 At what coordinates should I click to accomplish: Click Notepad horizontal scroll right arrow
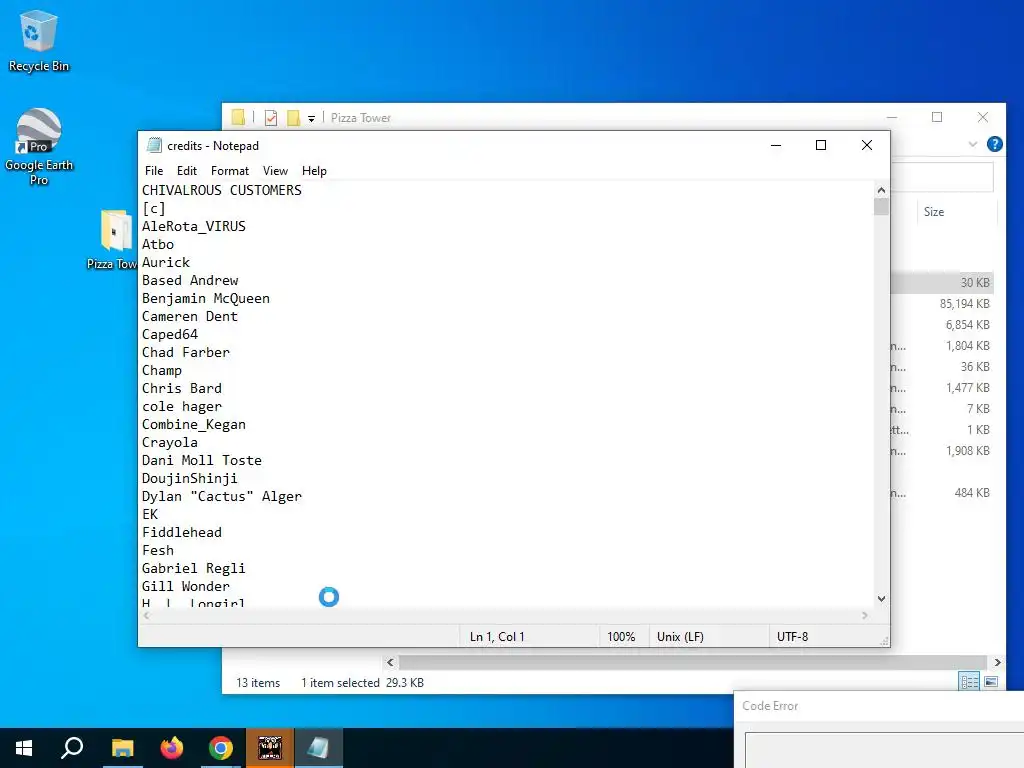865,615
